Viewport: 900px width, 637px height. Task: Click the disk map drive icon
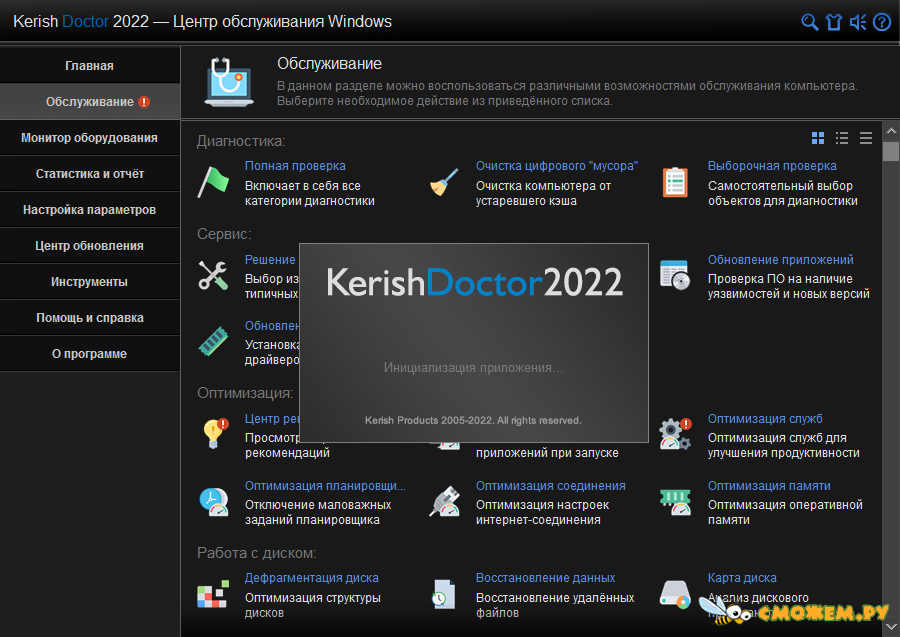click(675, 593)
